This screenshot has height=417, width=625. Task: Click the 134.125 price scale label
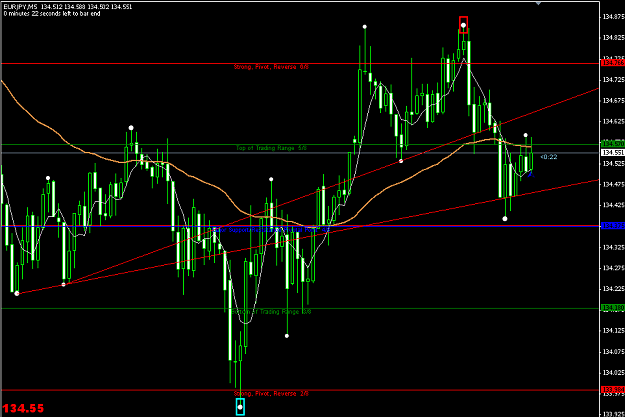tap(613, 330)
